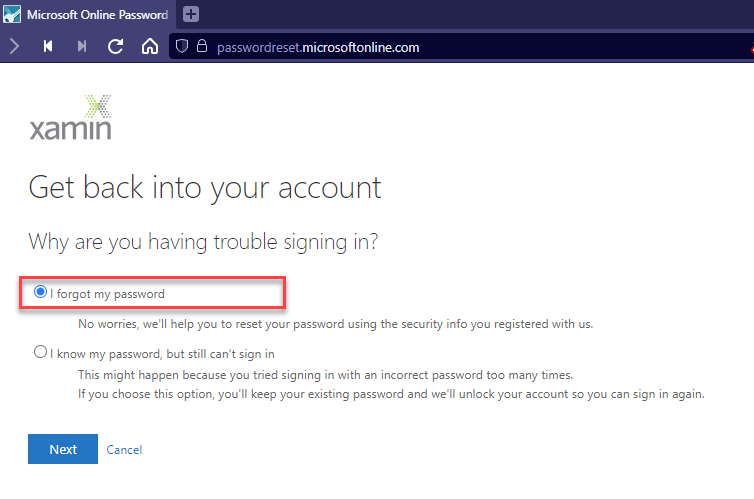The image size is (754, 499).
Task: Click the Cancel link
Action: (124, 449)
